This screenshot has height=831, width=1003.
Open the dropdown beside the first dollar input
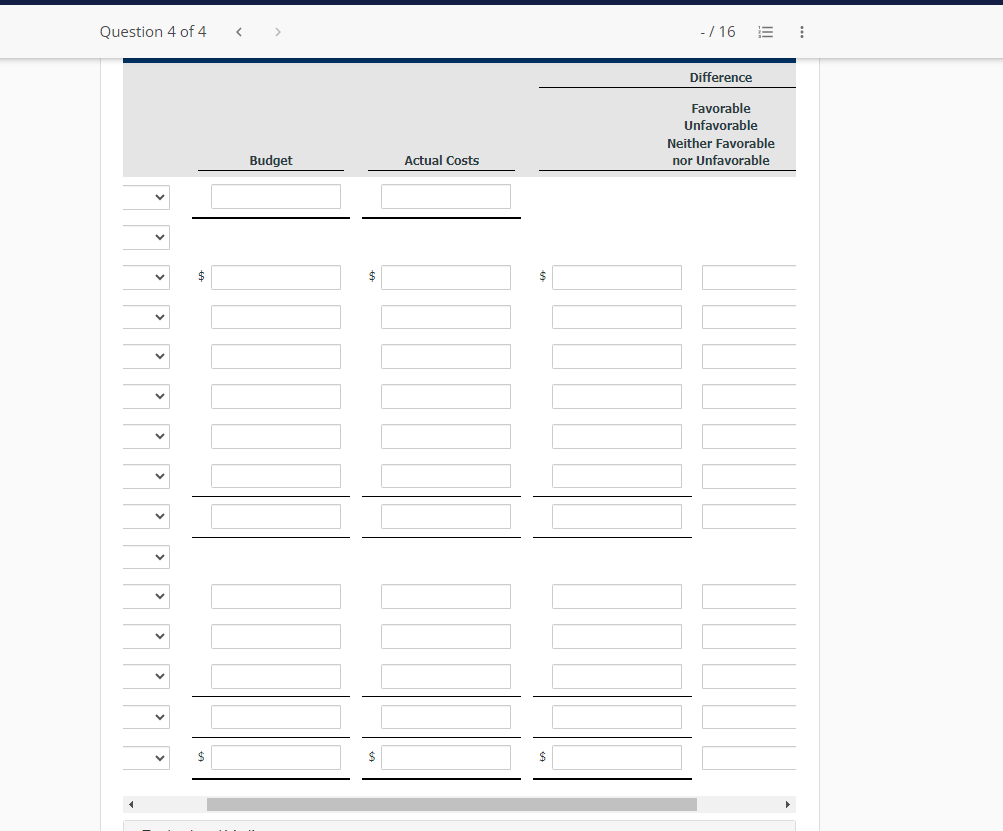click(146, 277)
